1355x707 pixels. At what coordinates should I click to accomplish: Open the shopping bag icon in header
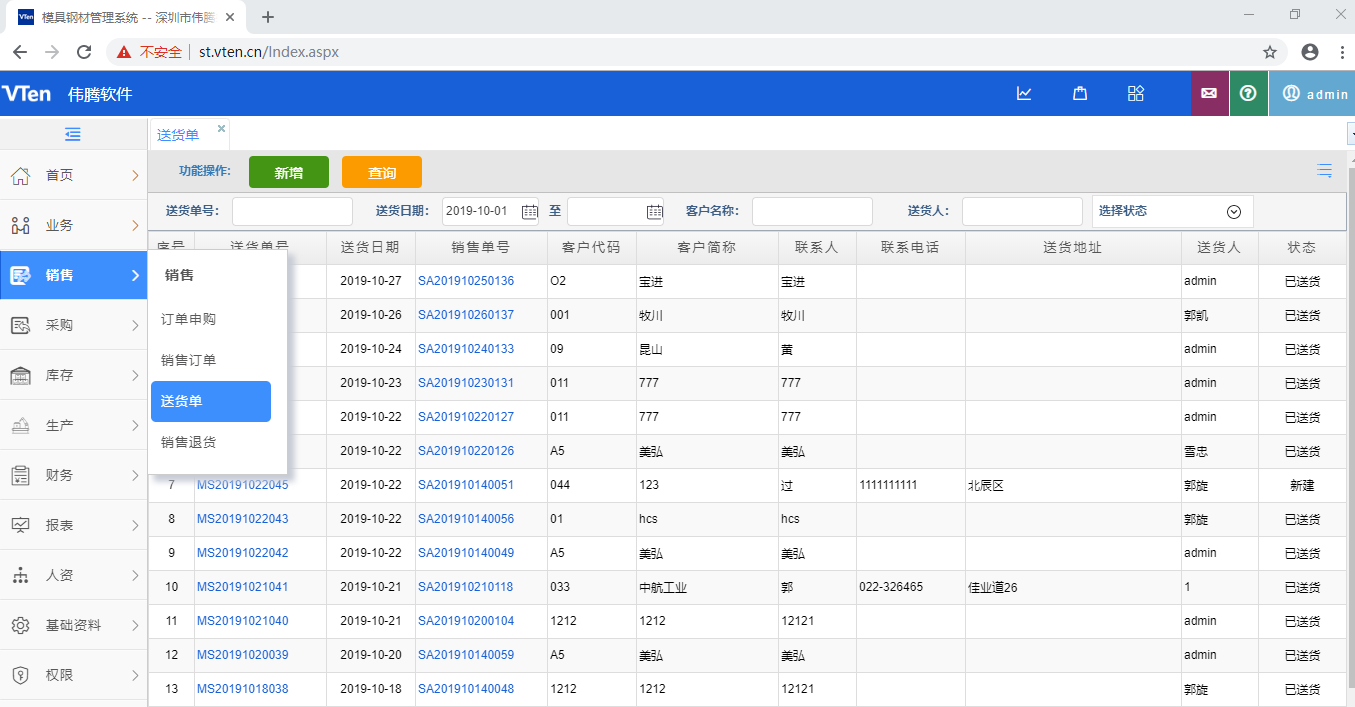point(1080,93)
